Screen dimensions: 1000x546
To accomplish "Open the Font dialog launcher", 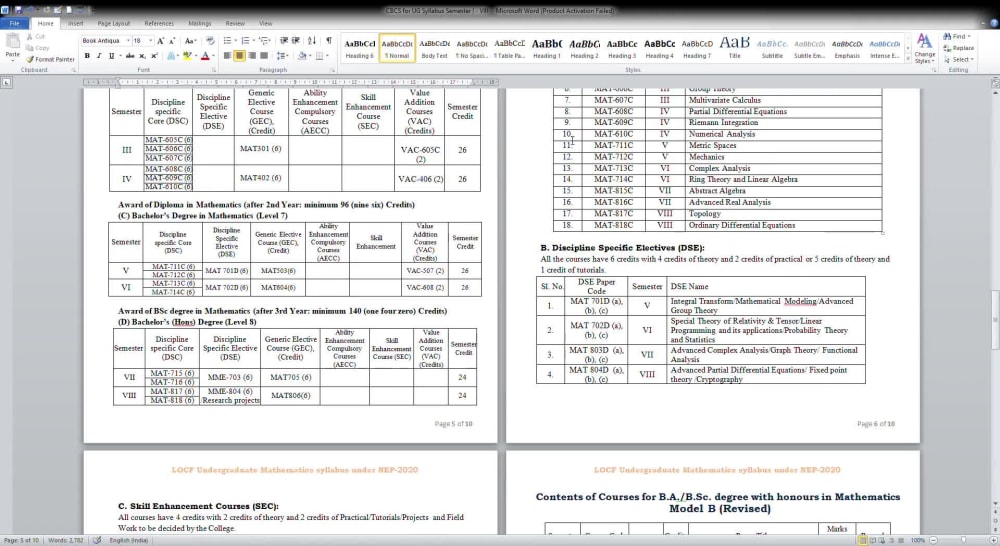I will (214, 70).
